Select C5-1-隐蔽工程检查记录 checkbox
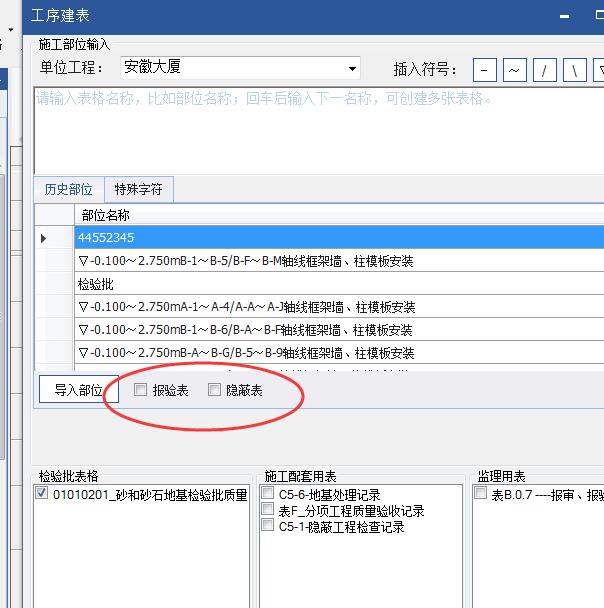The width and height of the screenshot is (604, 608). (267, 526)
